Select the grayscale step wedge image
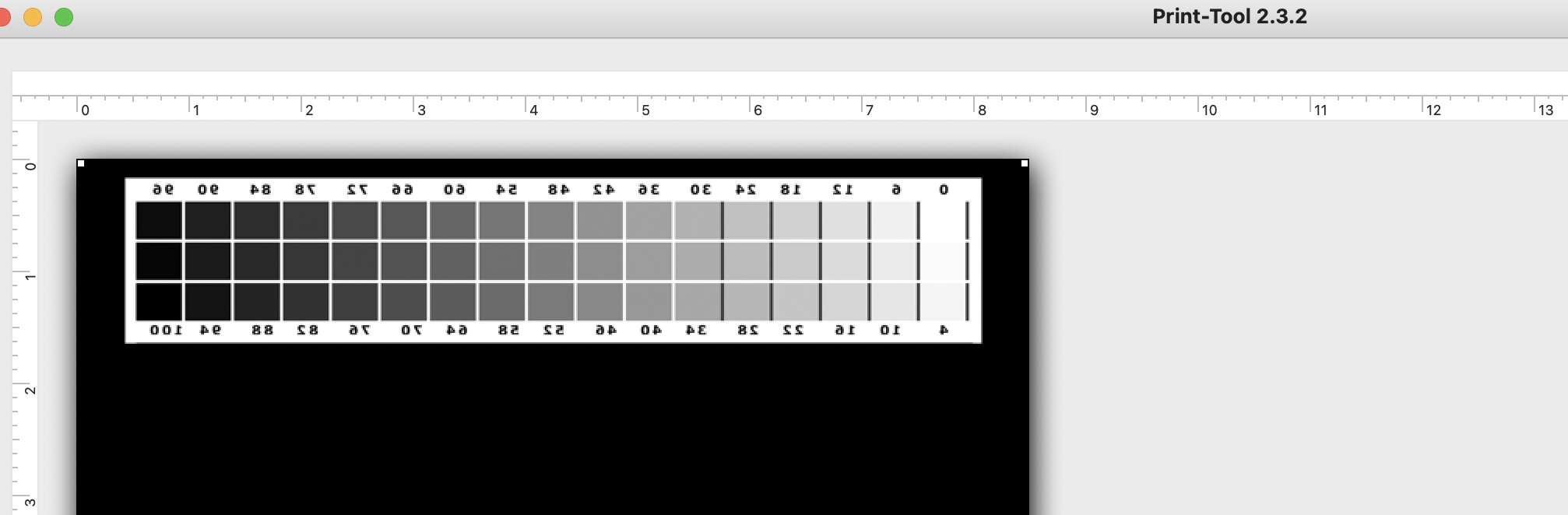Screen dimensions: 1568x515 (x=553, y=261)
